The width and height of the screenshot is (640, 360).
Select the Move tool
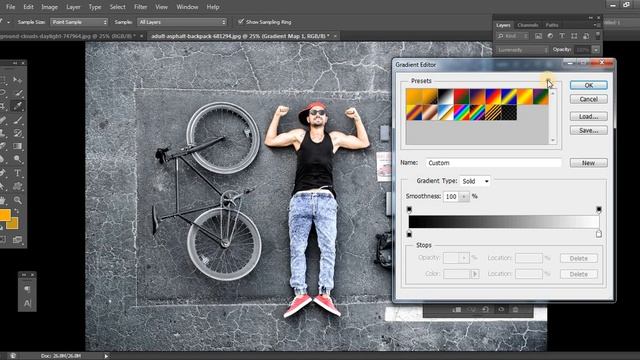click(x=17, y=79)
